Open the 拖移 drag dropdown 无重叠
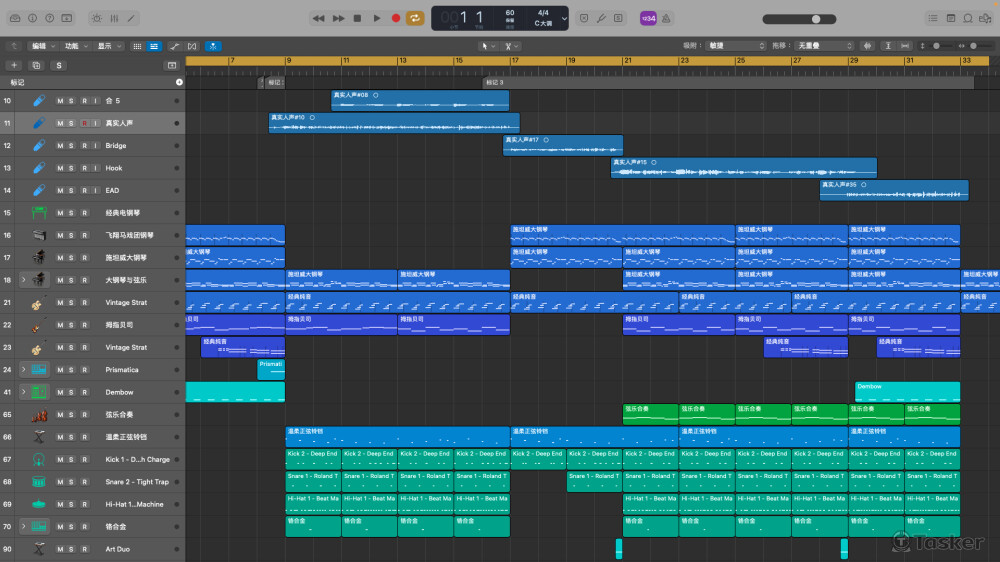The width and height of the screenshot is (1000, 562). pos(824,46)
